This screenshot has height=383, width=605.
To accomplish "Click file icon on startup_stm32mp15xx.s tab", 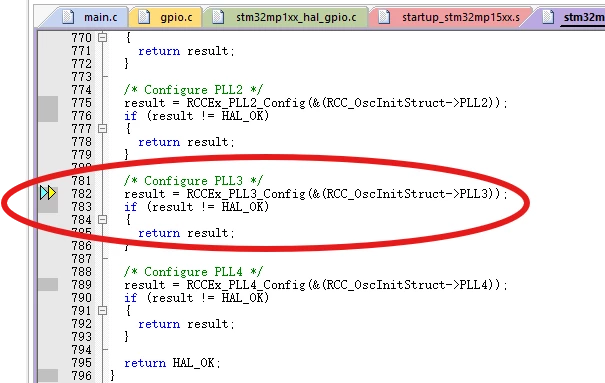I will (x=384, y=17).
